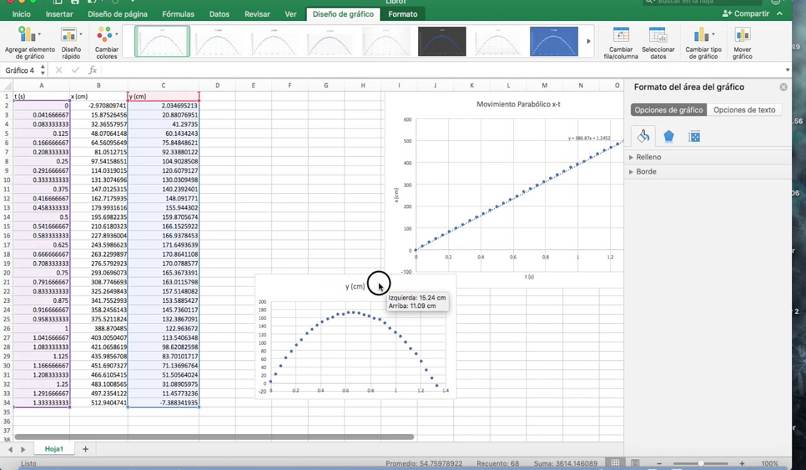Apply the dark black chart style thumbnail
This screenshot has width=806, height=470.
click(442, 41)
